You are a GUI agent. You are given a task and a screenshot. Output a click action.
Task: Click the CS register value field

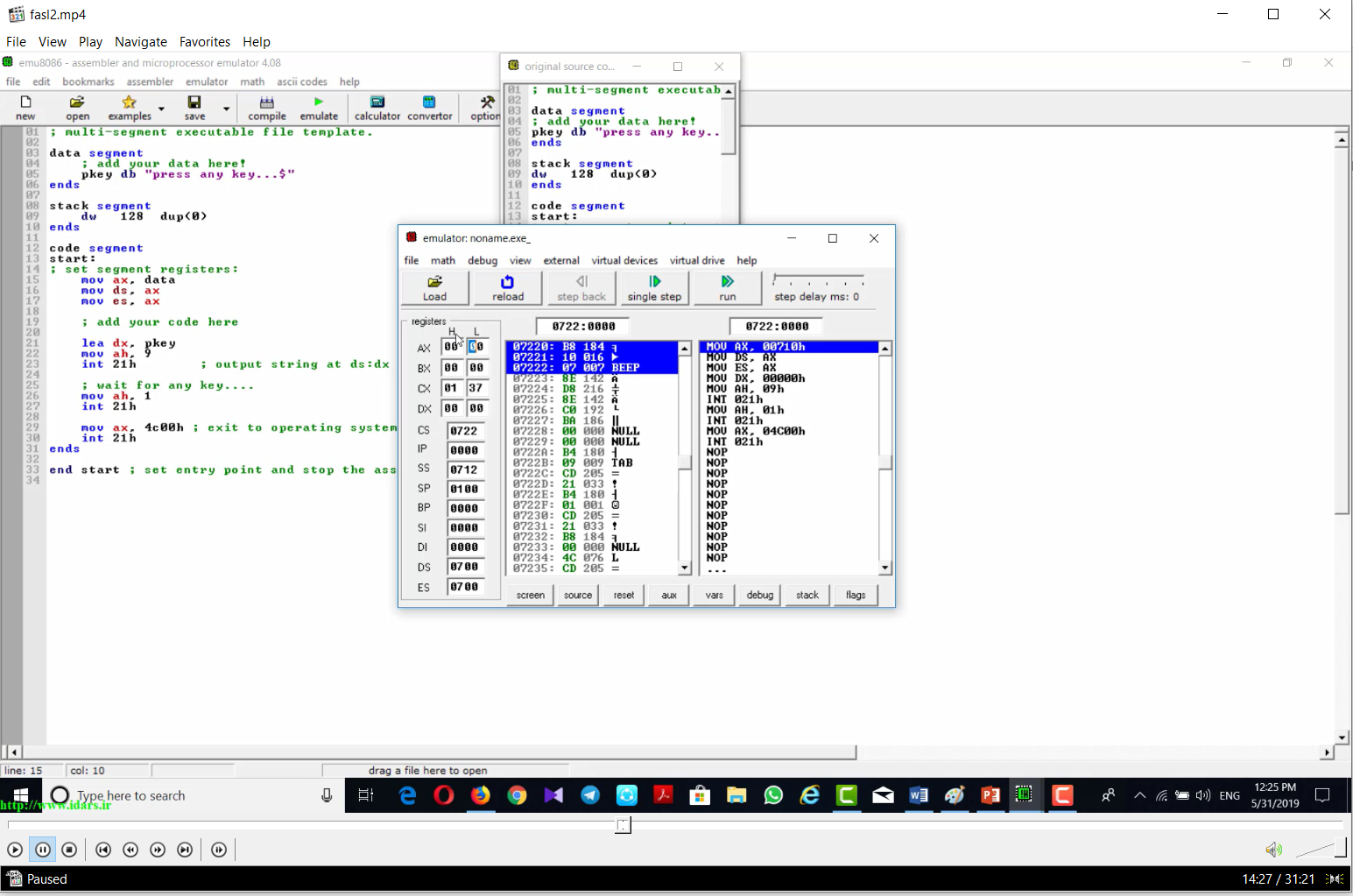465,431
